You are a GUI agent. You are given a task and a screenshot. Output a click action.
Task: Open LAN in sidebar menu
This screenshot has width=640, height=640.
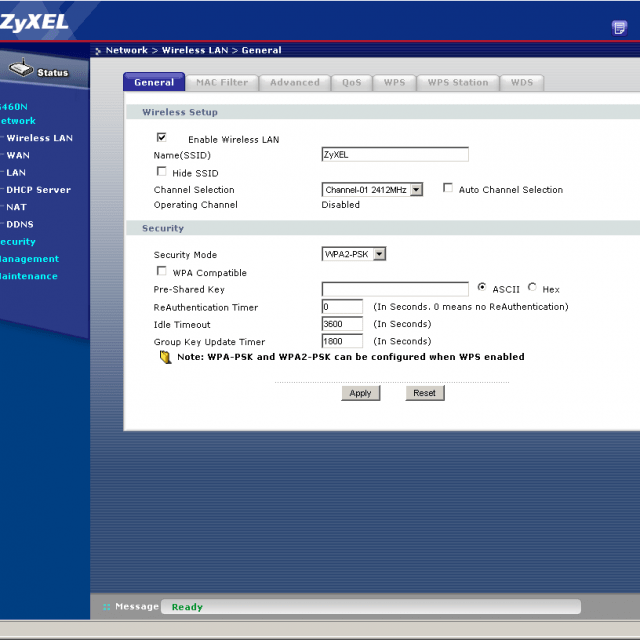[x=16, y=172]
